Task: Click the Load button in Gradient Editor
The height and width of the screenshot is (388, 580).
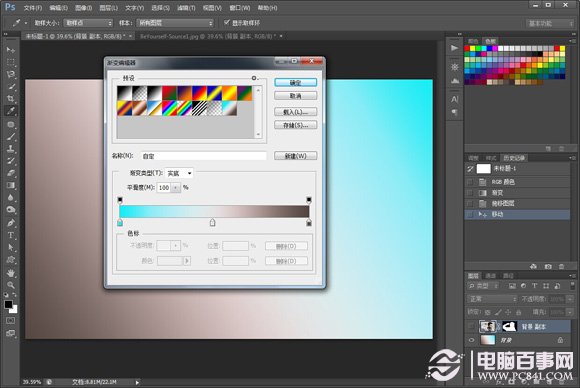Action: tap(296, 112)
